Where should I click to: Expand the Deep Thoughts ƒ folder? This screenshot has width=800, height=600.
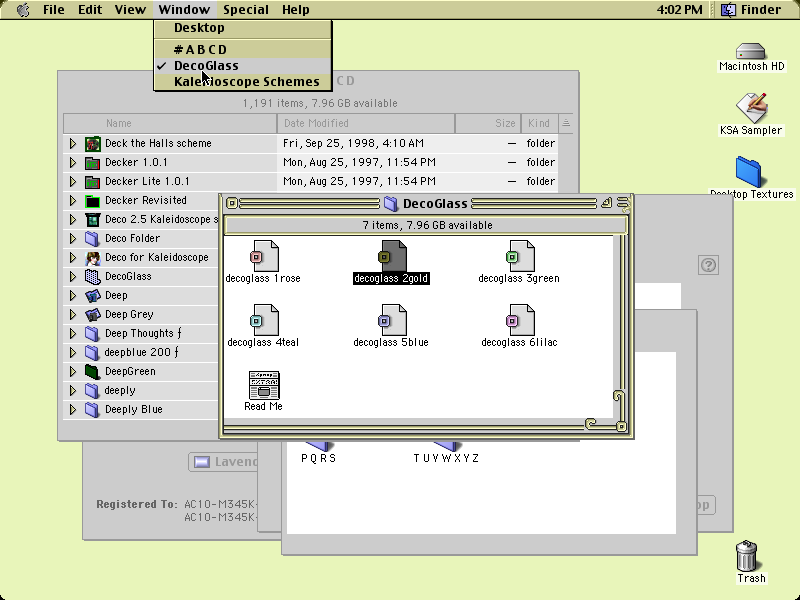pyautogui.click(x=73, y=334)
